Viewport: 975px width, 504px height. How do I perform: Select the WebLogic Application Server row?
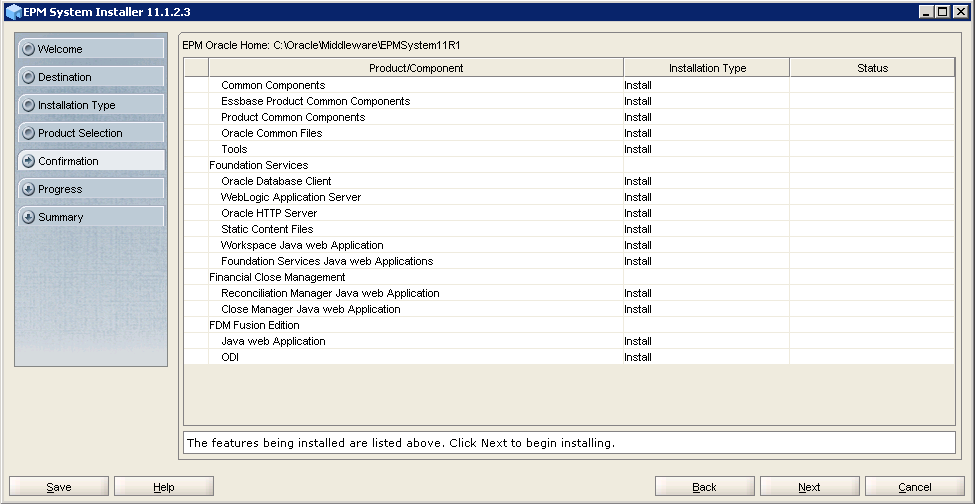[291, 197]
